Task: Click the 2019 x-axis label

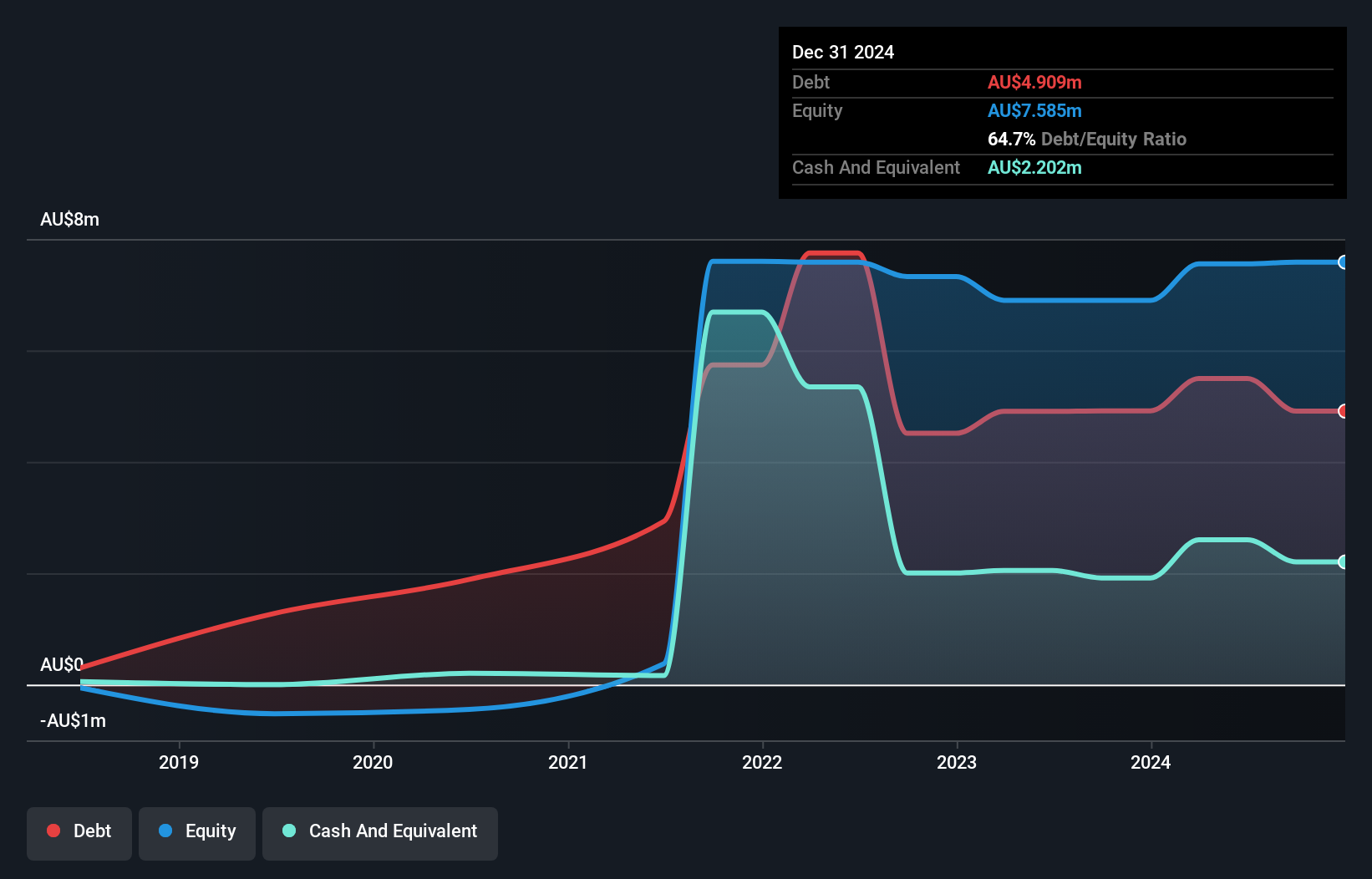Action: pos(179,762)
